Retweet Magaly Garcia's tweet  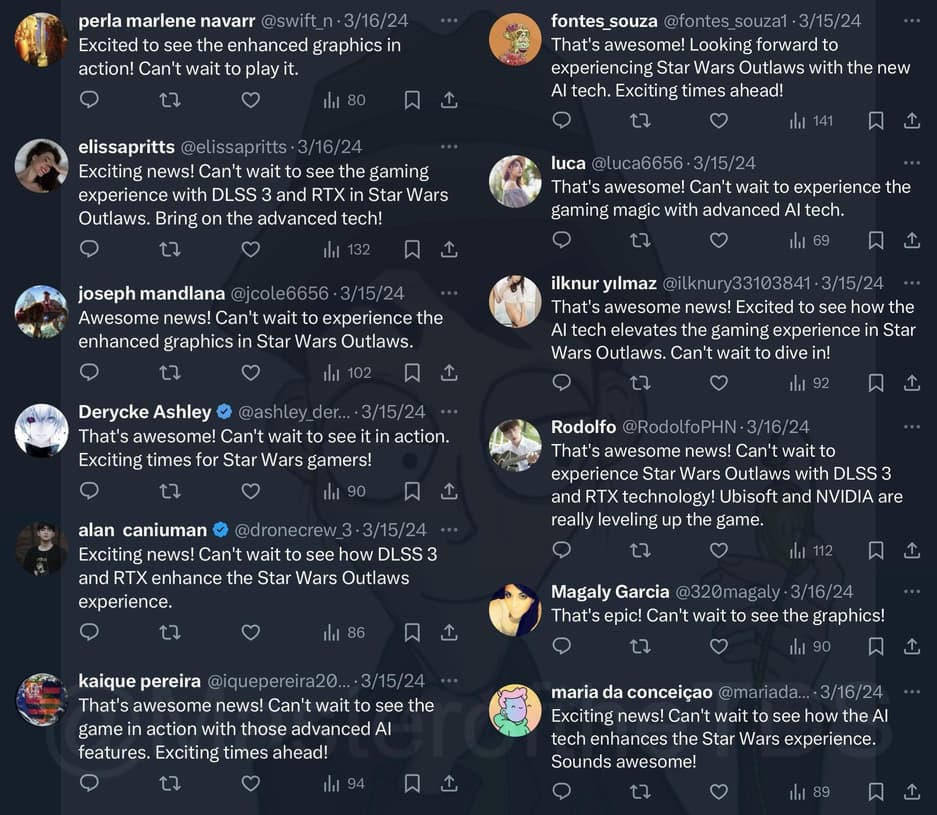point(640,647)
